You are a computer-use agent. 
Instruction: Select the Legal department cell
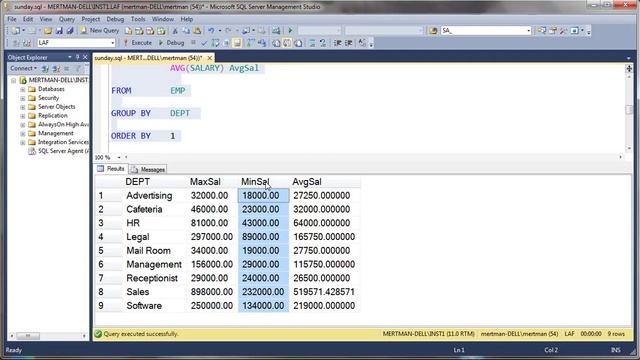154,237
